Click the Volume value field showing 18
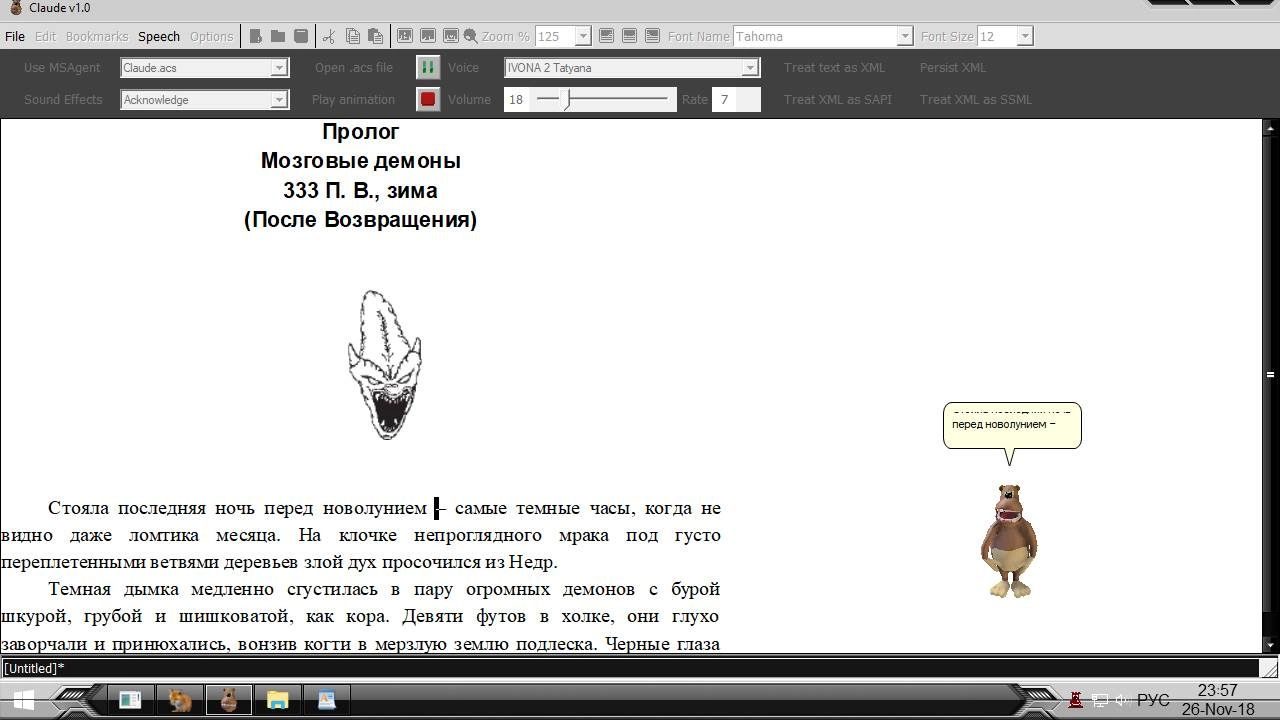Image resolution: width=1280 pixels, height=720 pixels. coord(516,99)
